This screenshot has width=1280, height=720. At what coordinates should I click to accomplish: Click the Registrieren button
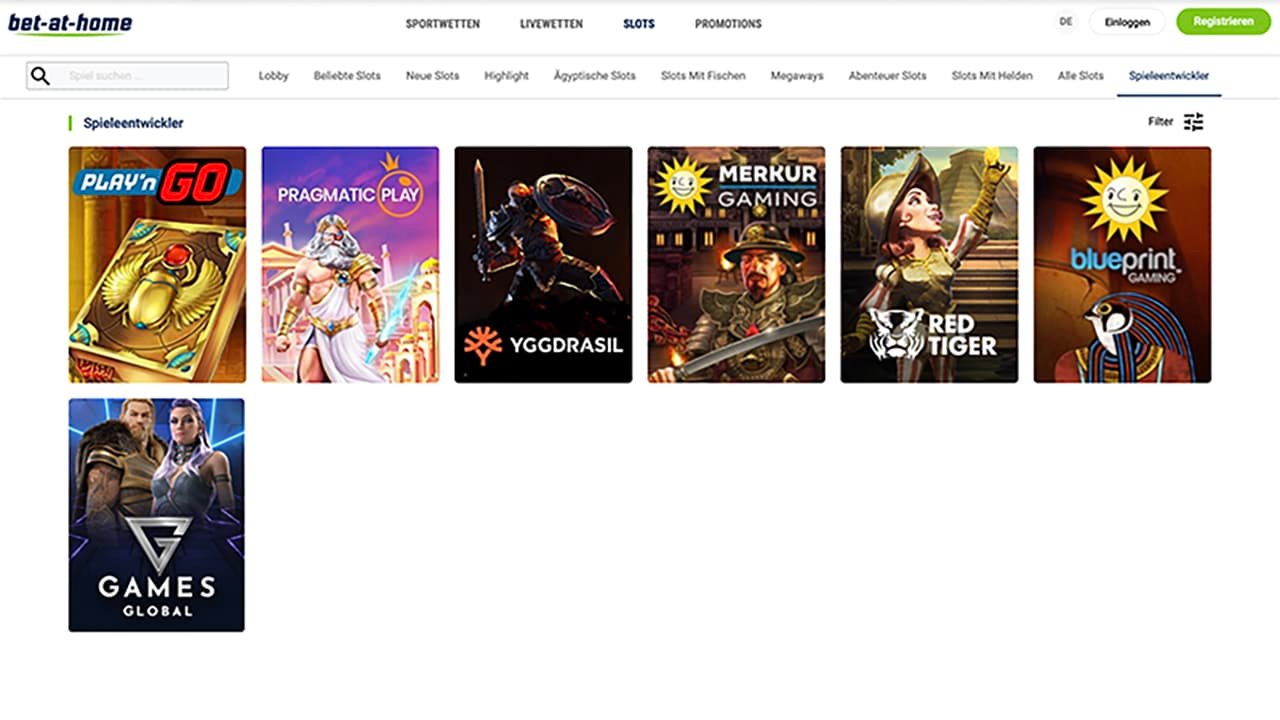click(x=1222, y=21)
